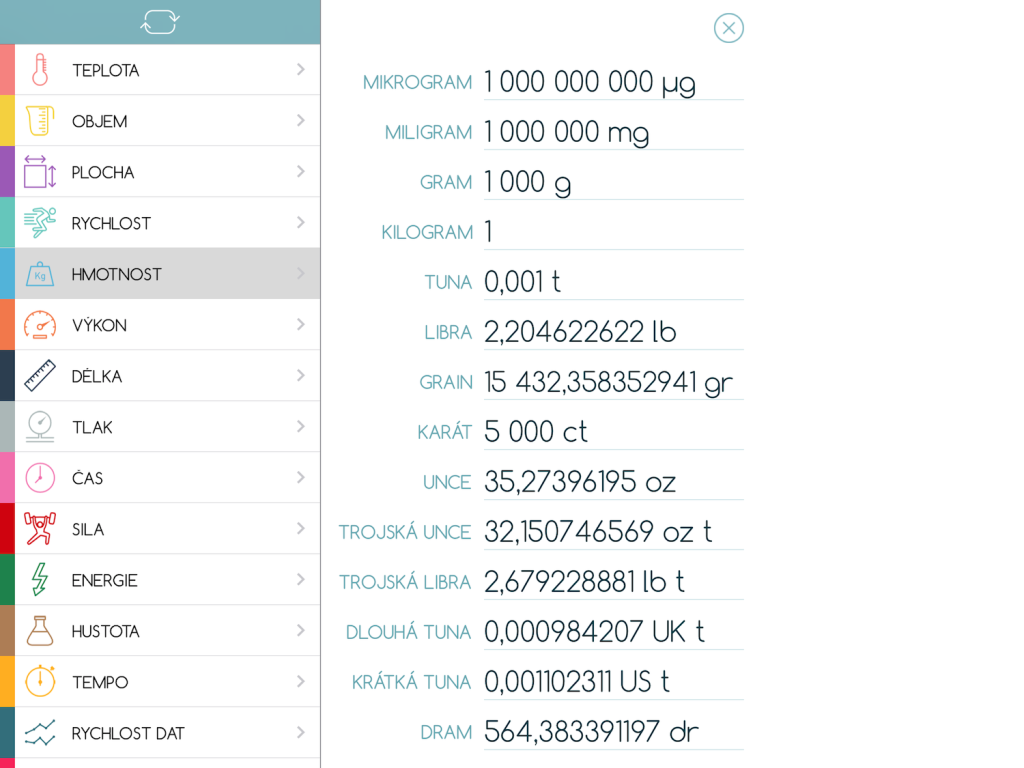Select the Tempo stopwatch icon
1024x768 pixels.
[x=40, y=682]
